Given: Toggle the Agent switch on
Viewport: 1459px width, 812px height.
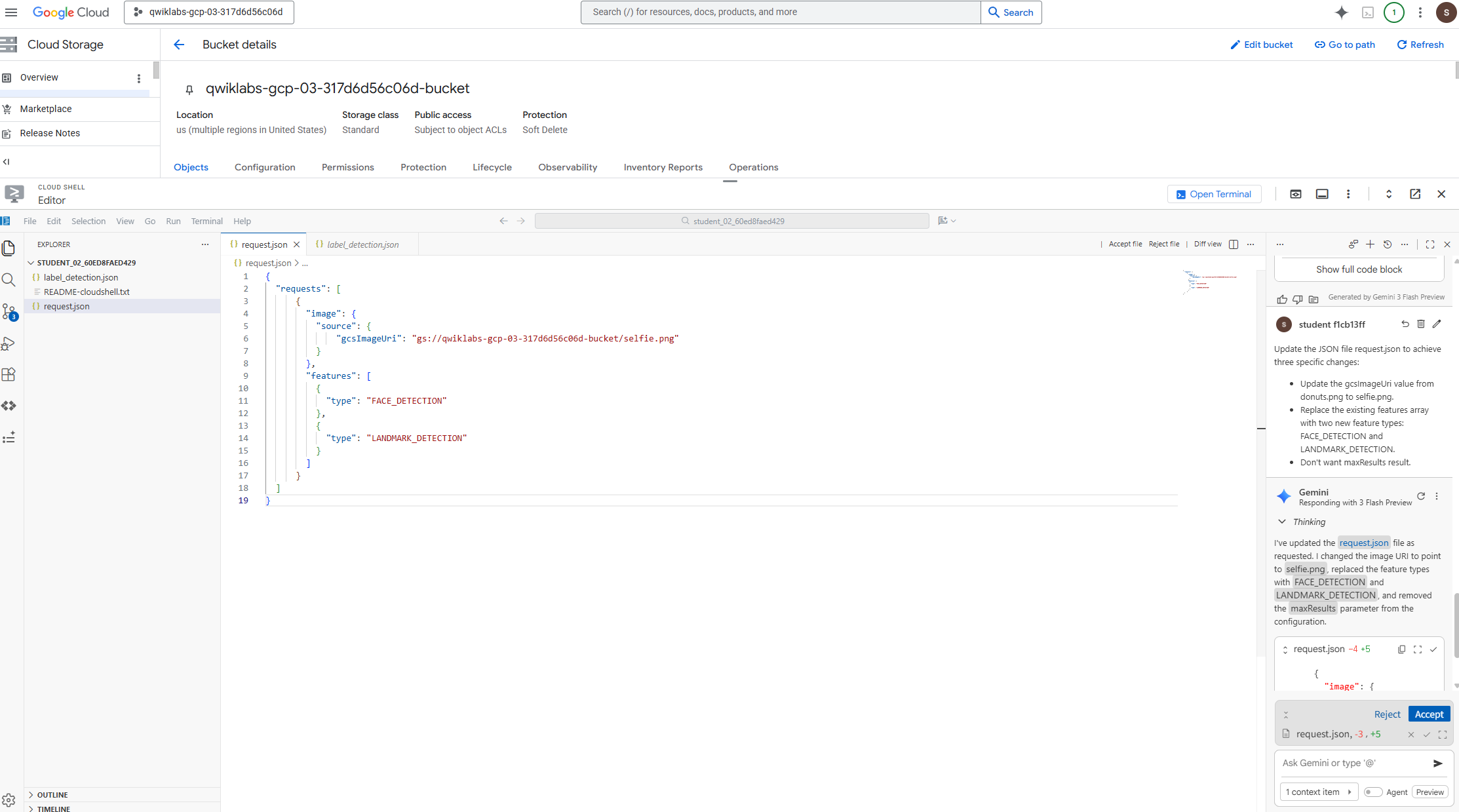Looking at the screenshot, I should (x=1372, y=792).
